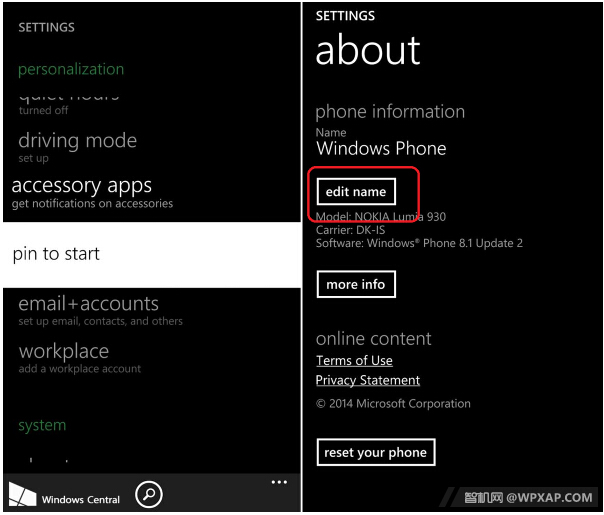
Task: Open the Privacy Statement link
Action: point(367,381)
